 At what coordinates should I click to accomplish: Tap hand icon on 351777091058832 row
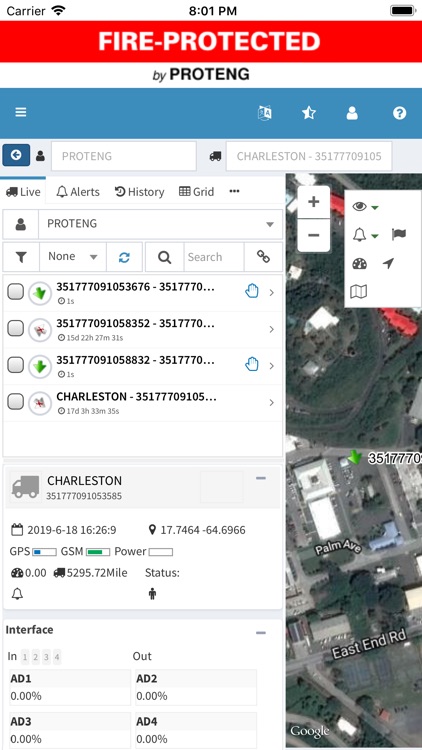pyautogui.click(x=252, y=364)
